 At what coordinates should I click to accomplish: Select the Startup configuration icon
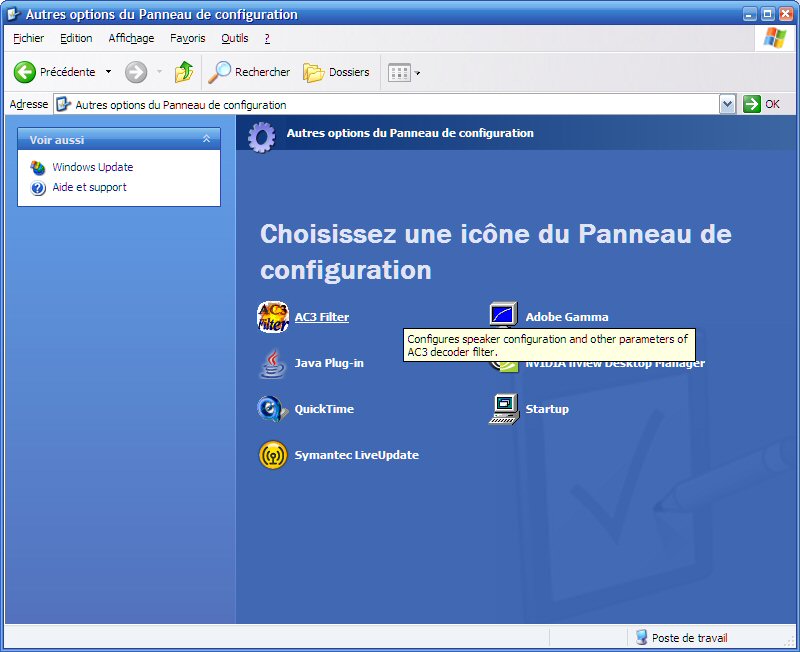pyautogui.click(x=546, y=409)
